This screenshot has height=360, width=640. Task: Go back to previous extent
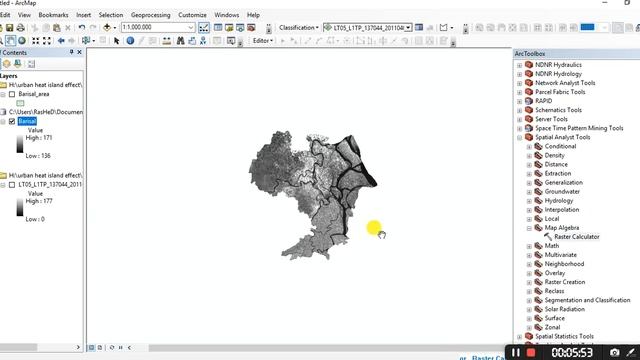coord(61,41)
